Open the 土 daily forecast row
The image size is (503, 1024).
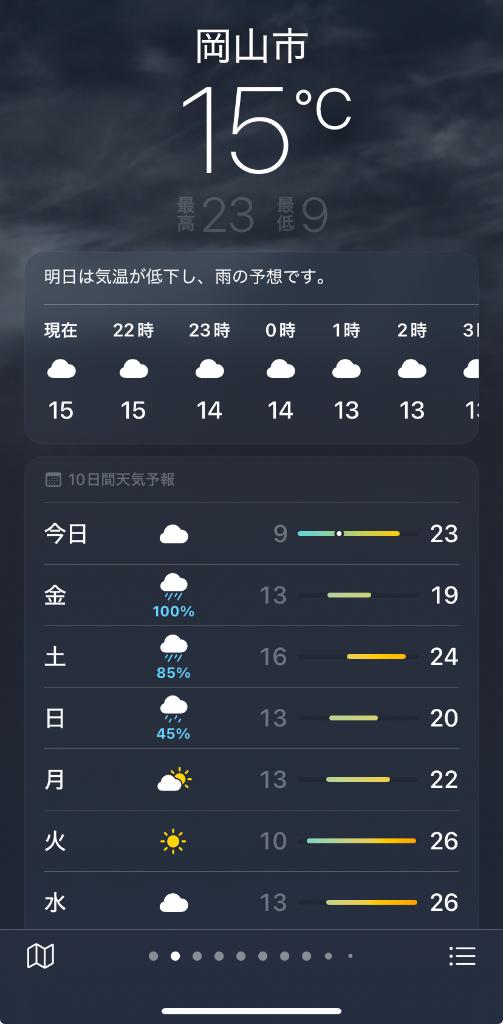[252, 656]
